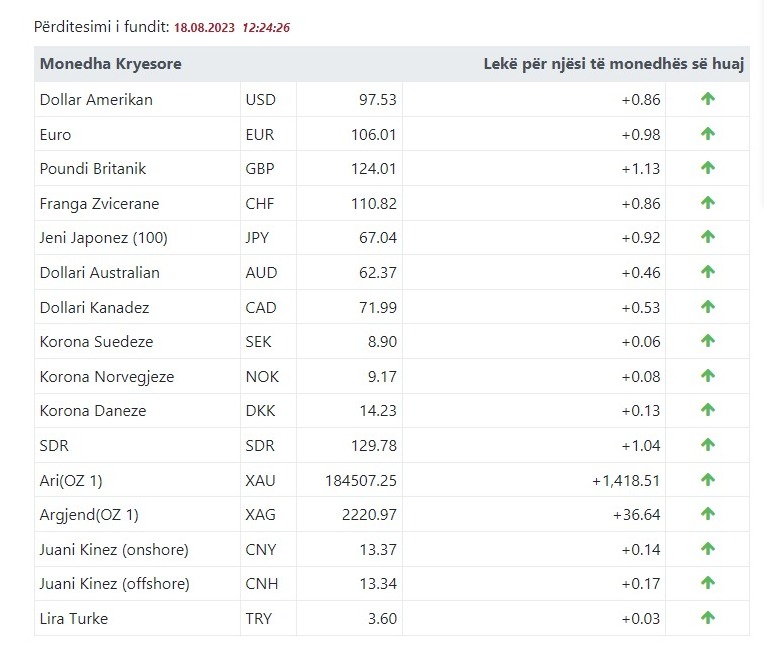Image resolution: width=764 pixels, height=650 pixels.
Task: Click the up arrow for Argjend(OZ 1)
Action: (x=708, y=514)
